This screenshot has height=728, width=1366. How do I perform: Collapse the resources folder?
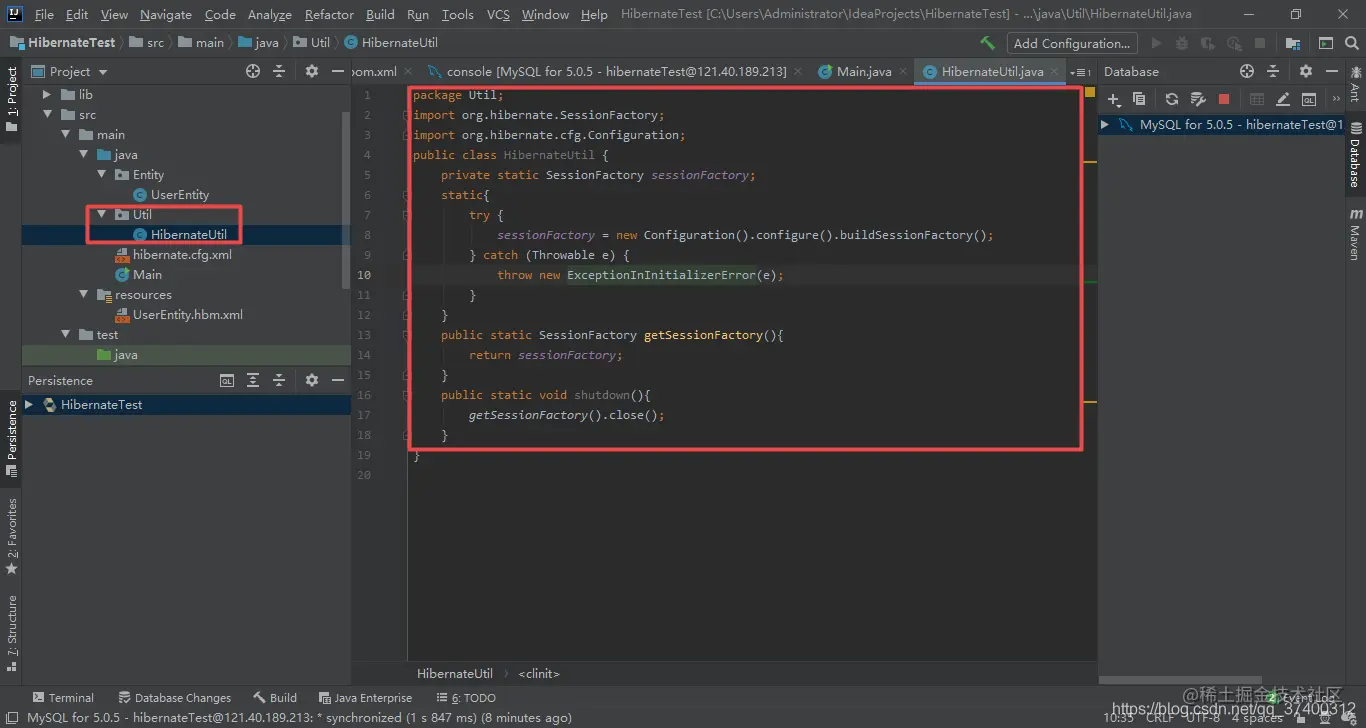coord(84,294)
